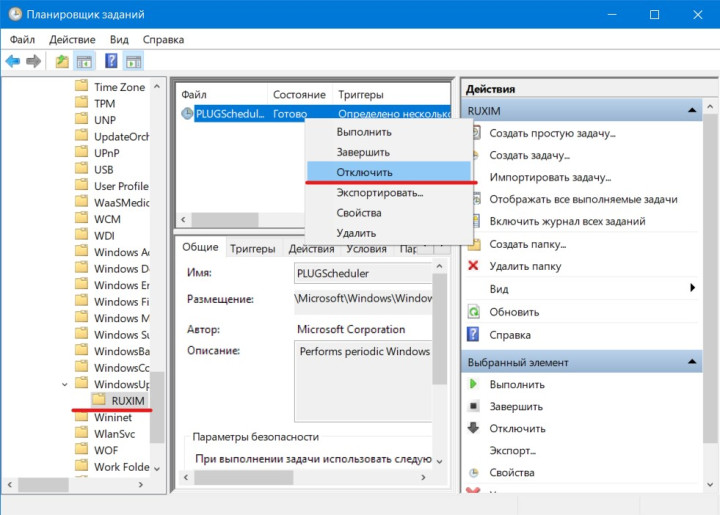Click the blue help toolbar icon

(x=111, y=62)
